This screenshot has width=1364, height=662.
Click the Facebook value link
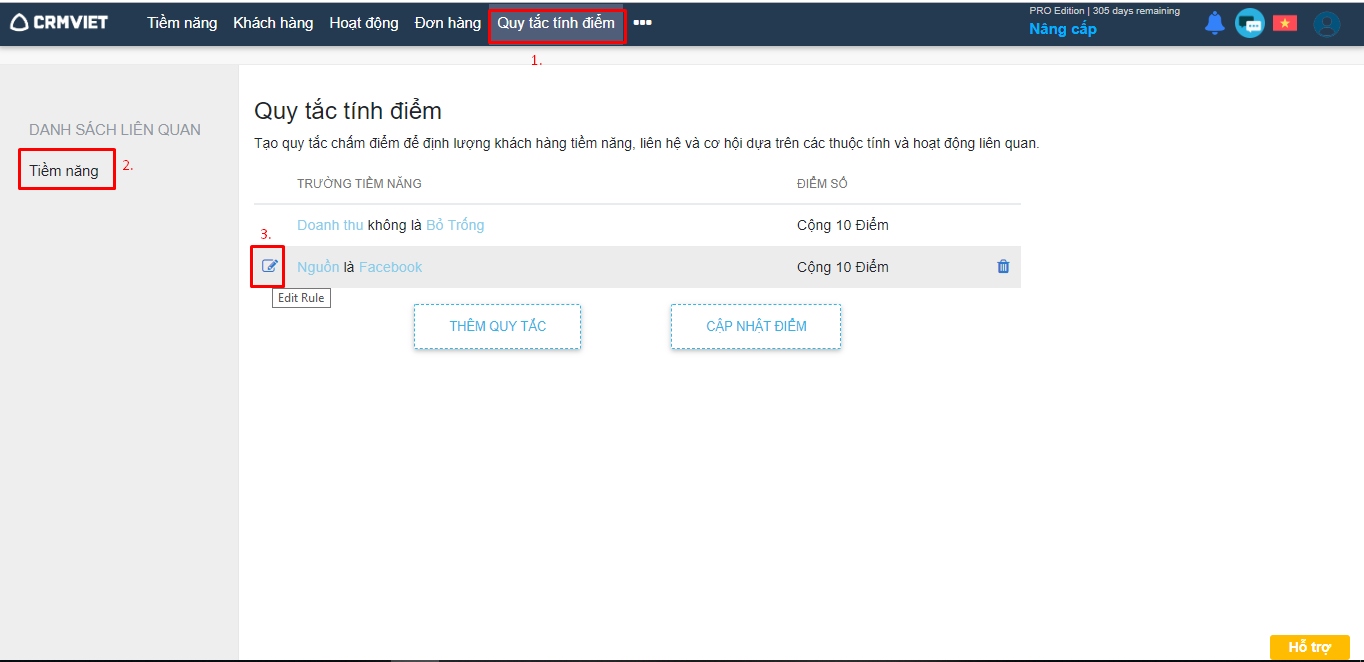click(390, 267)
